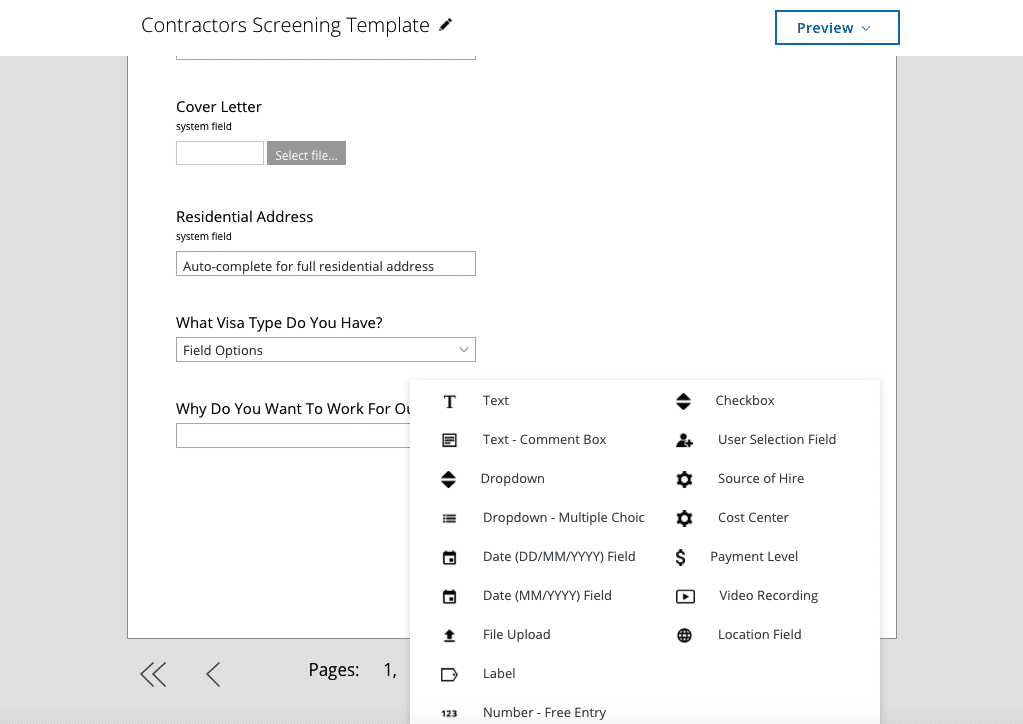
Task: Click the Residential Address auto-complete input
Action: coord(325,264)
